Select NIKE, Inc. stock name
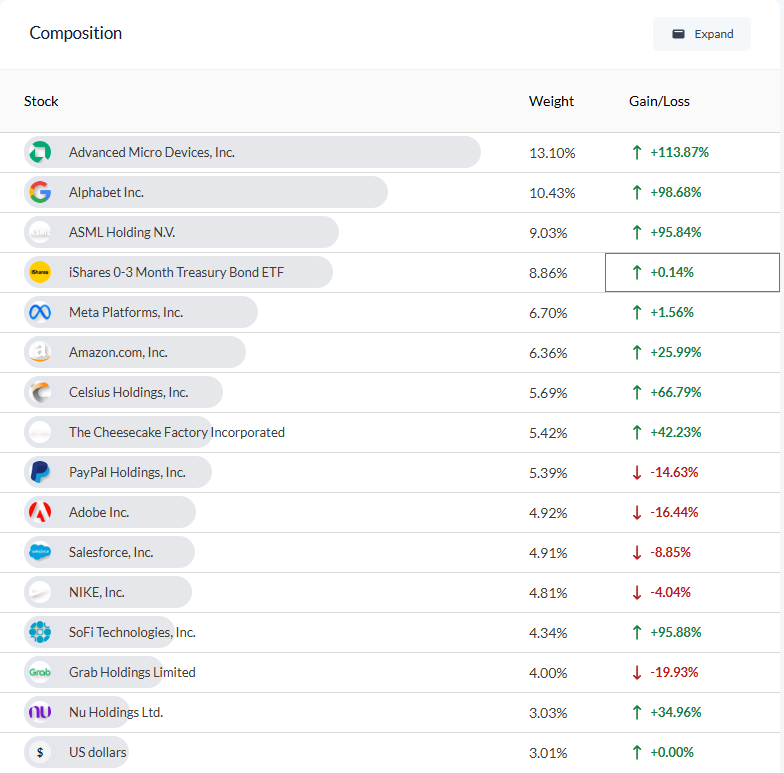 click(x=96, y=592)
